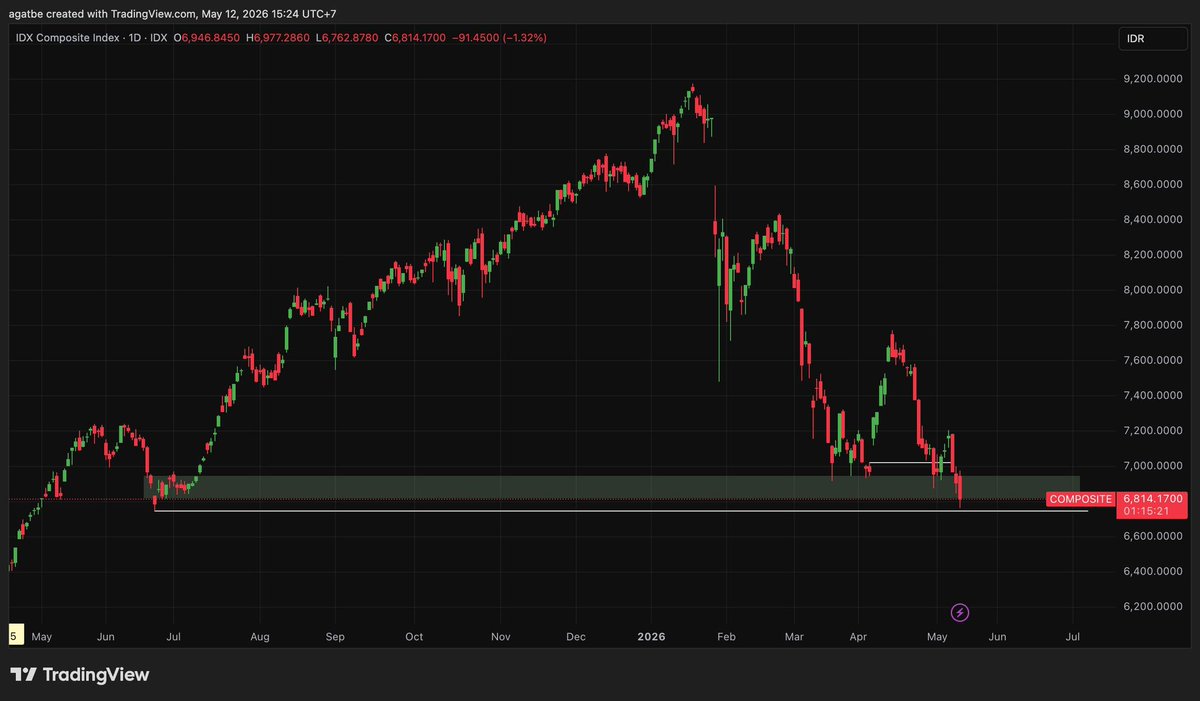Select the long white horizontal line below price
This screenshot has width=1200, height=701.
[621, 511]
